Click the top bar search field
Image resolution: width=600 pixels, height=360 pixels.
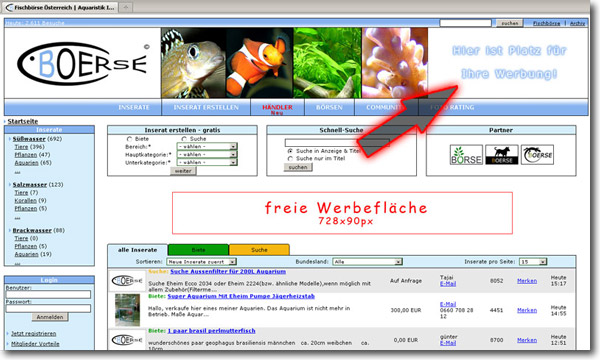[x=465, y=23]
